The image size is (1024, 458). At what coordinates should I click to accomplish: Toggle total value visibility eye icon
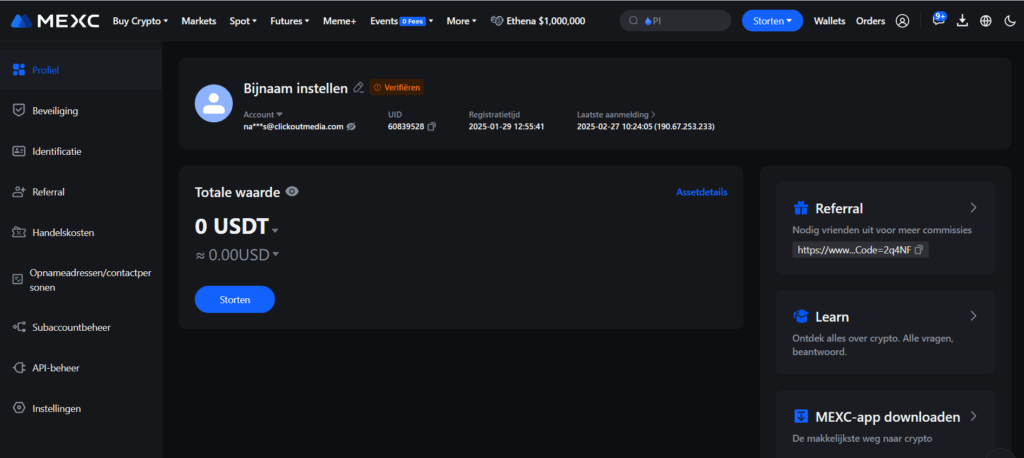point(292,191)
